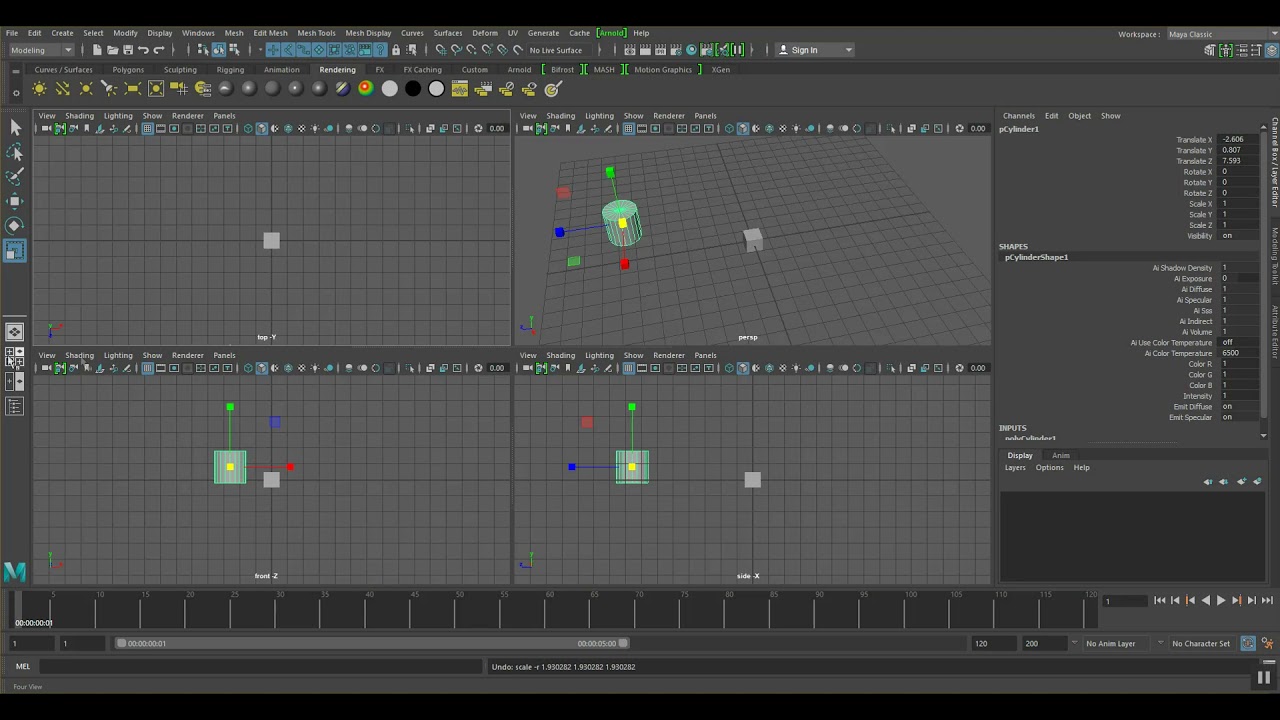Toggle auto keyframe button near time slider
The height and width of the screenshot is (720, 1280).
coord(1248,643)
